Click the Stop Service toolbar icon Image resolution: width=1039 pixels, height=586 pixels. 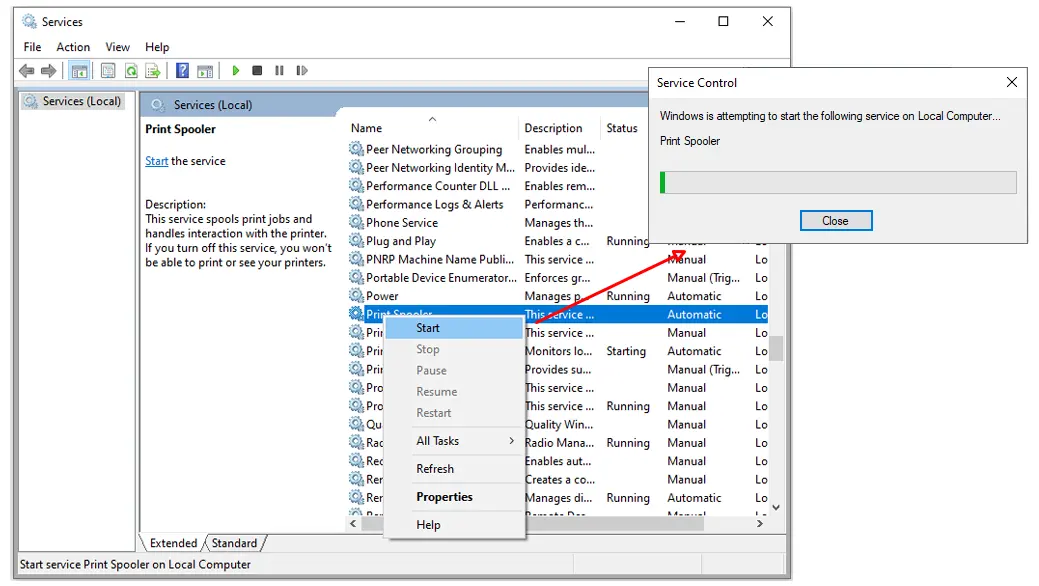(x=257, y=71)
